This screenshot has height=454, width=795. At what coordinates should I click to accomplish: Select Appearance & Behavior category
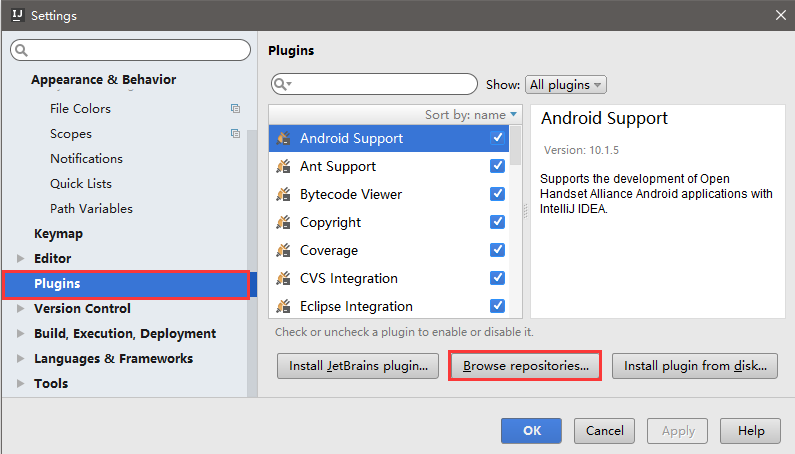click(x=103, y=80)
